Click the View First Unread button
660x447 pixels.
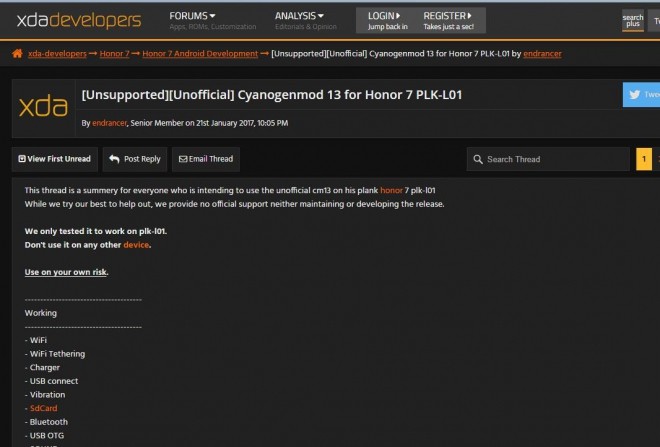click(x=55, y=159)
